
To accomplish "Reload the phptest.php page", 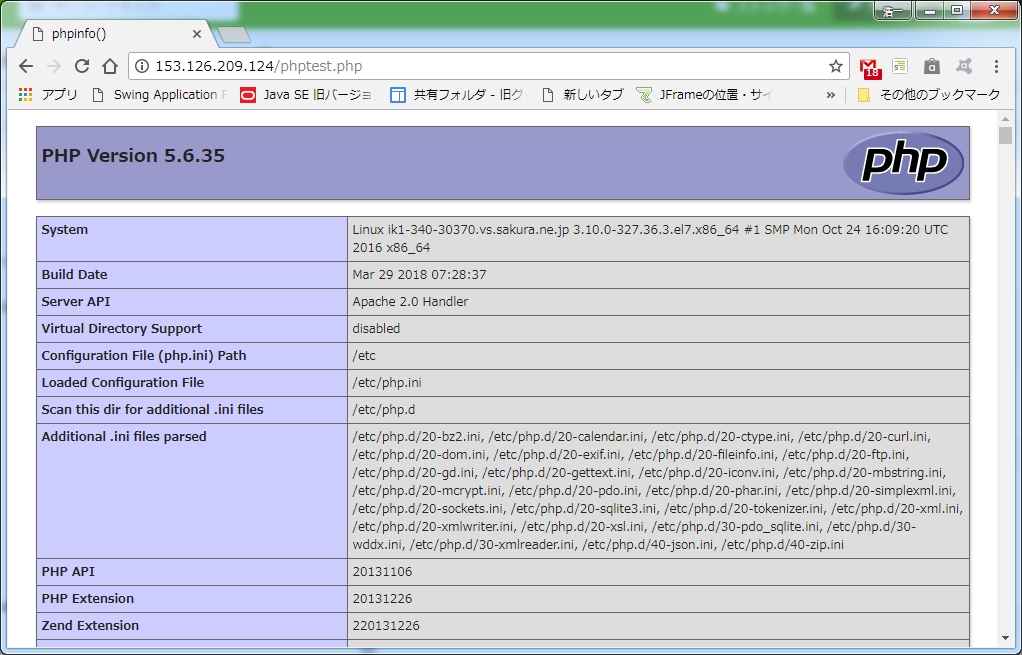I will click(82, 66).
